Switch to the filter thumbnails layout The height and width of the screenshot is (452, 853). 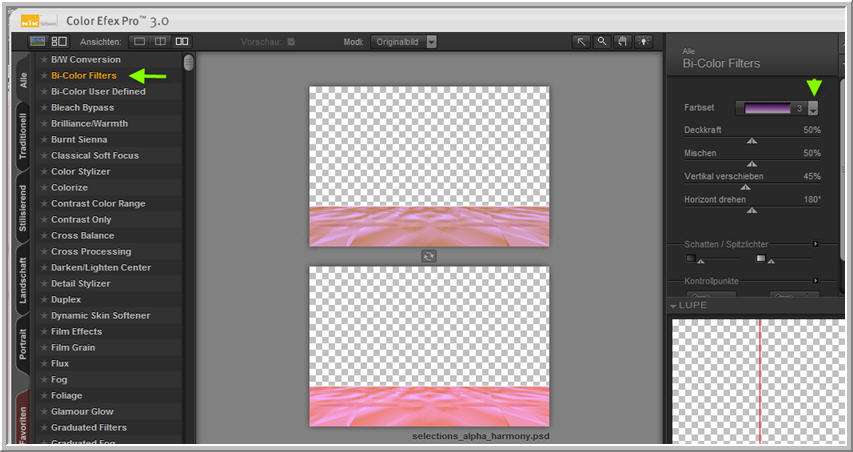(59, 41)
